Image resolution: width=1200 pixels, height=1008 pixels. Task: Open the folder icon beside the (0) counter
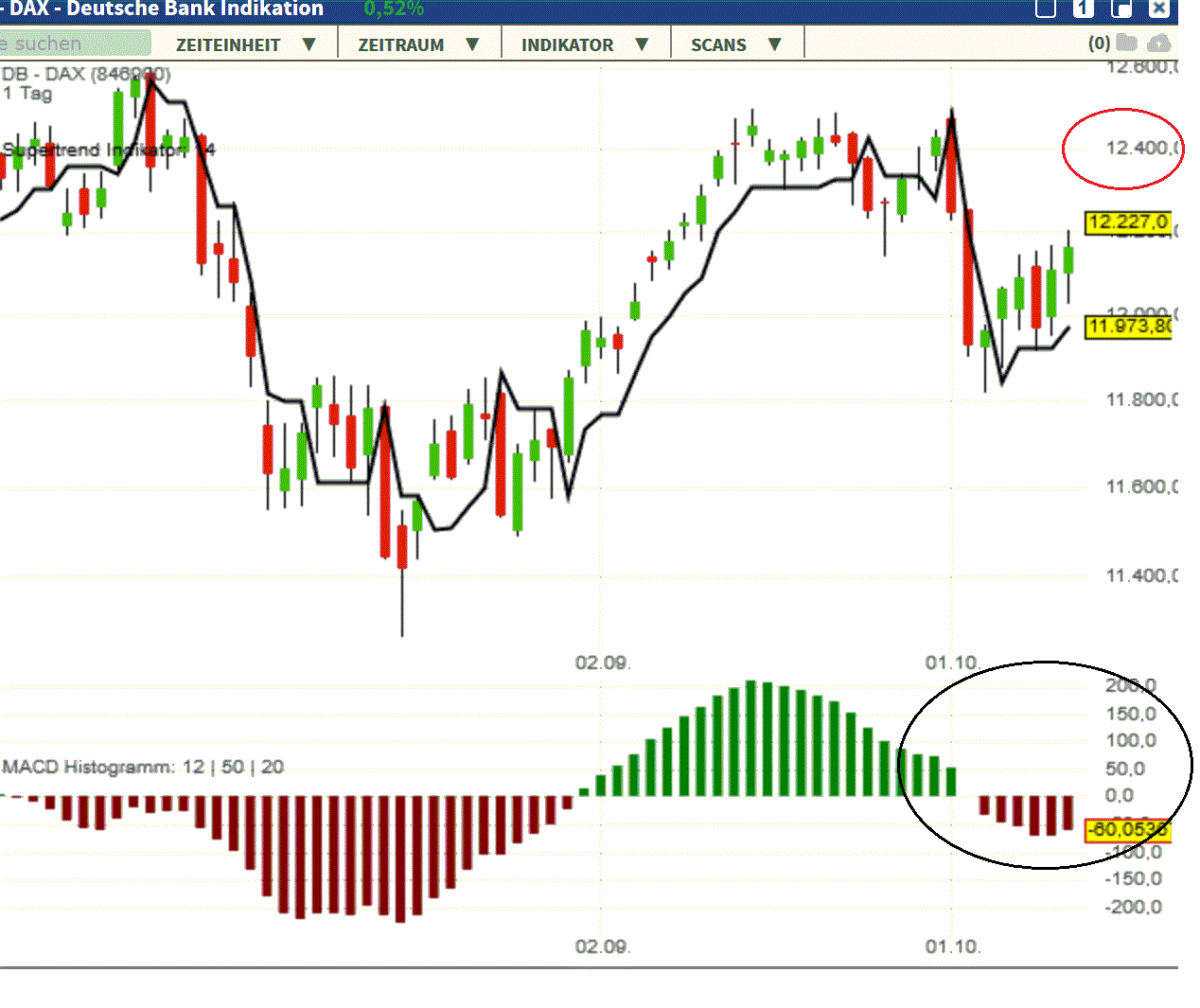coord(1127,42)
